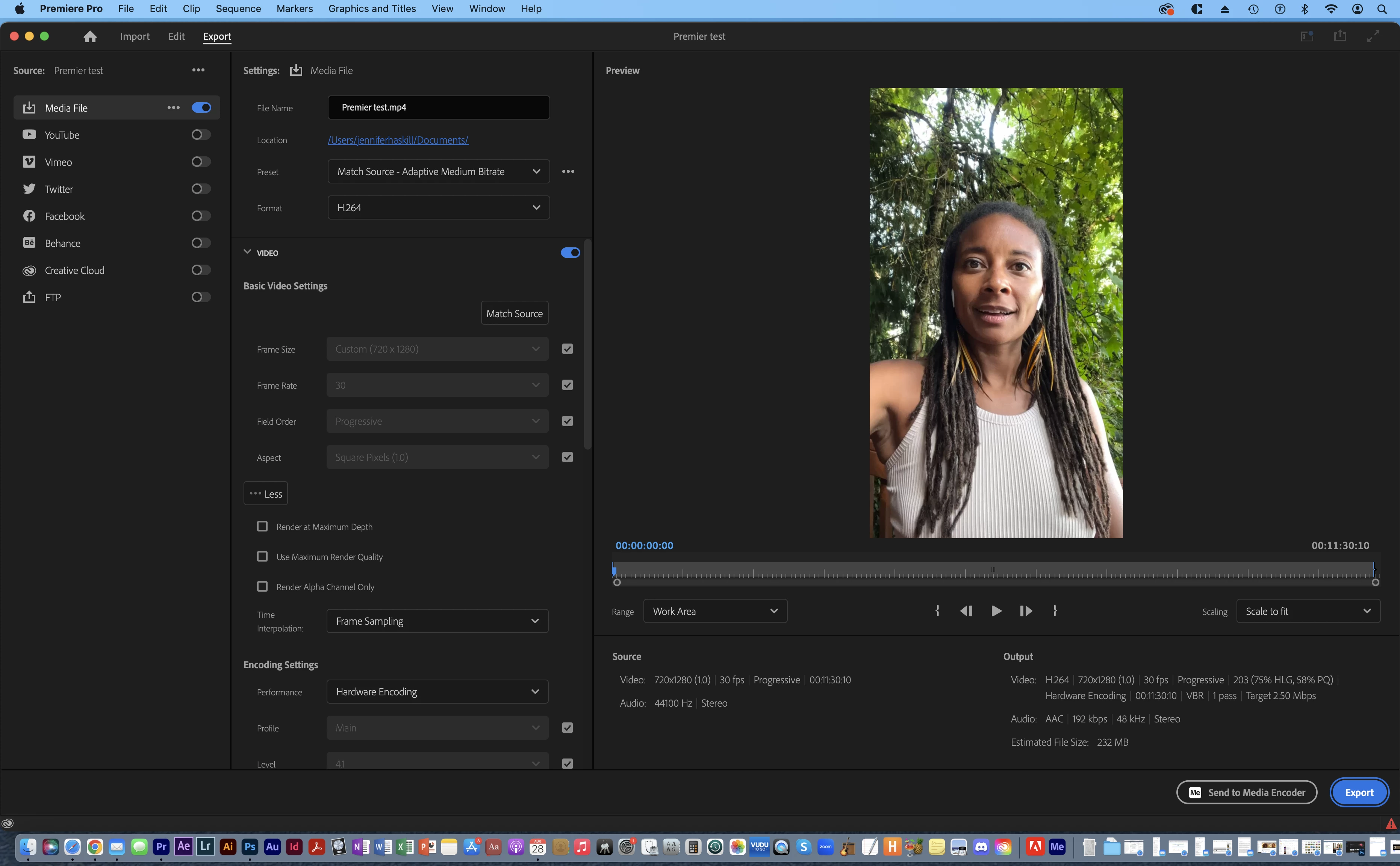Screen dimensions: 1400x866
Task: Step back one frame in preview
Action: 966,611
